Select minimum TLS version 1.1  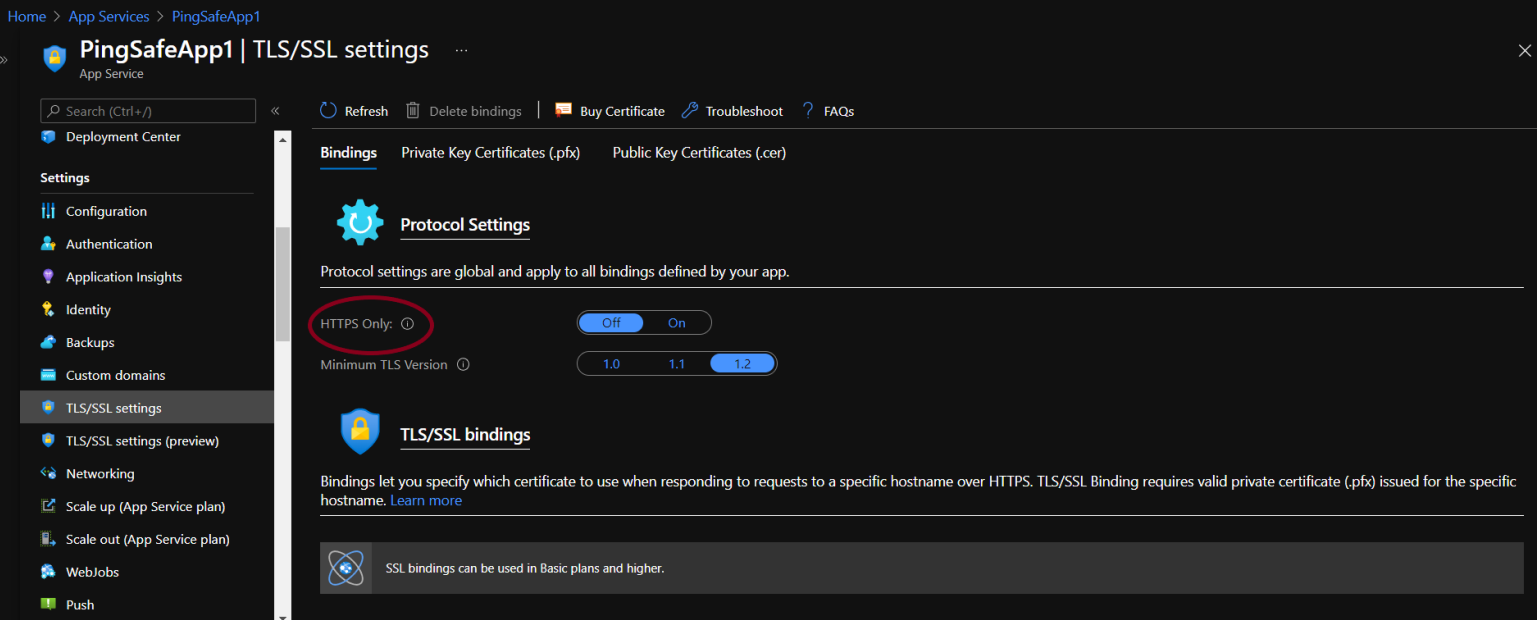coord(677,364)
